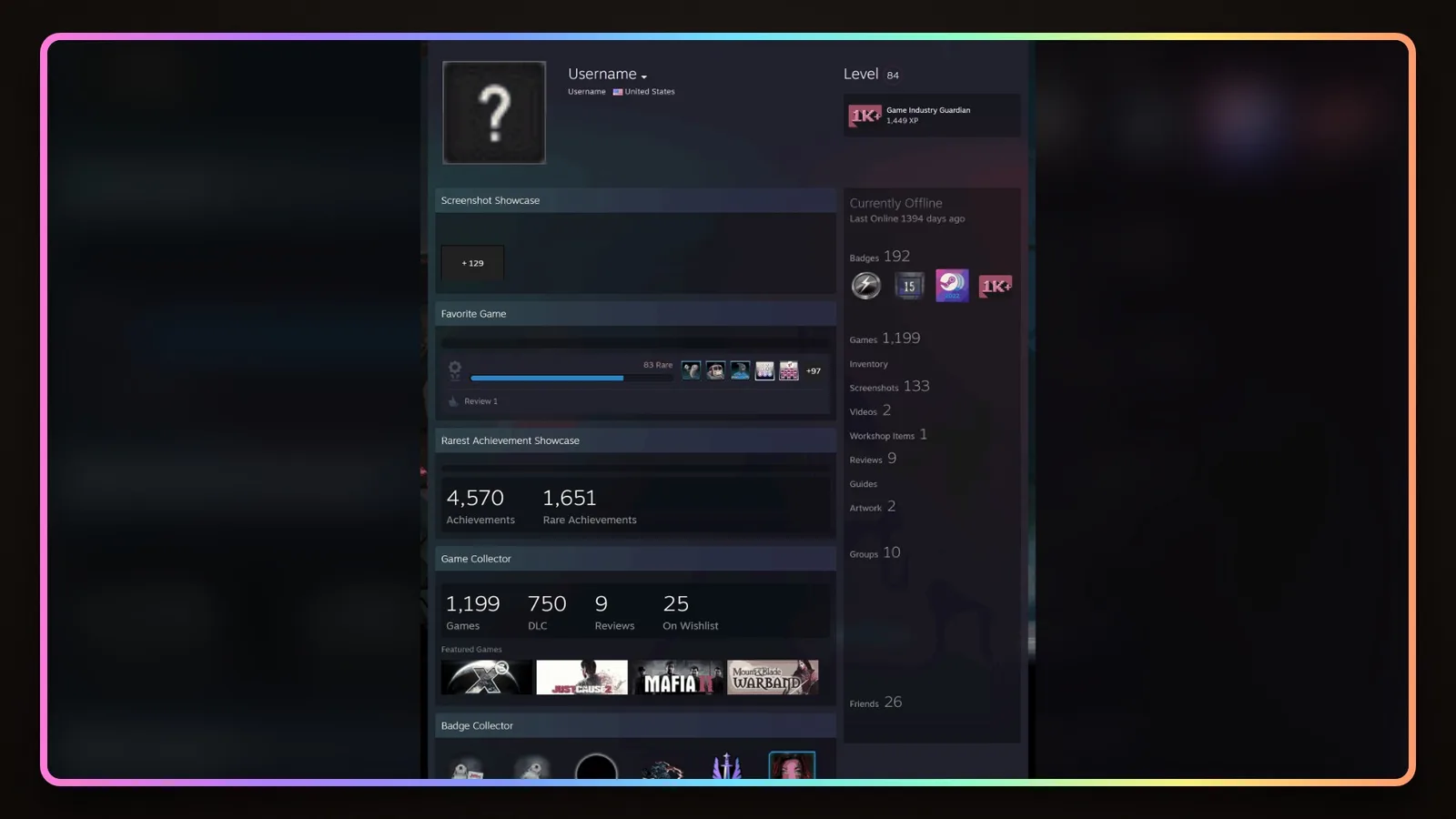Screen dimensions: 1456x819
Task: Open the question-mark profile avatar
Action: (494, 113)
